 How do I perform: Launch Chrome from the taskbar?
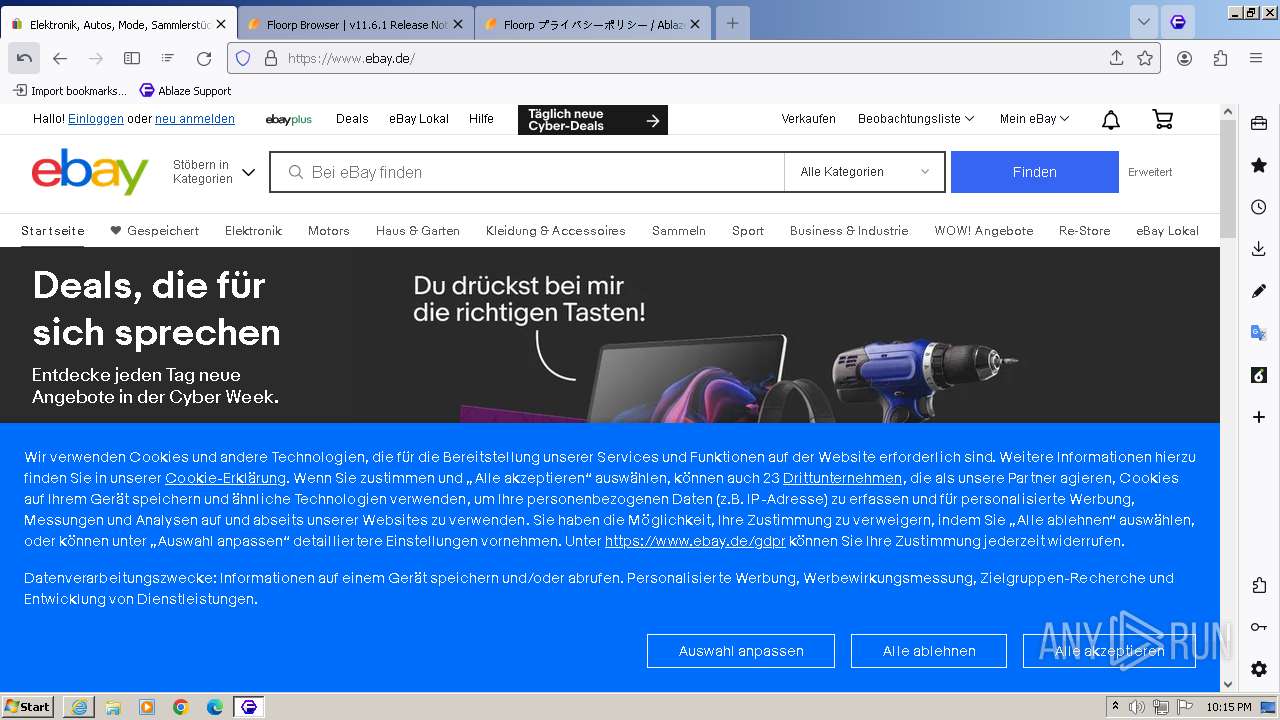pos(181,707)
